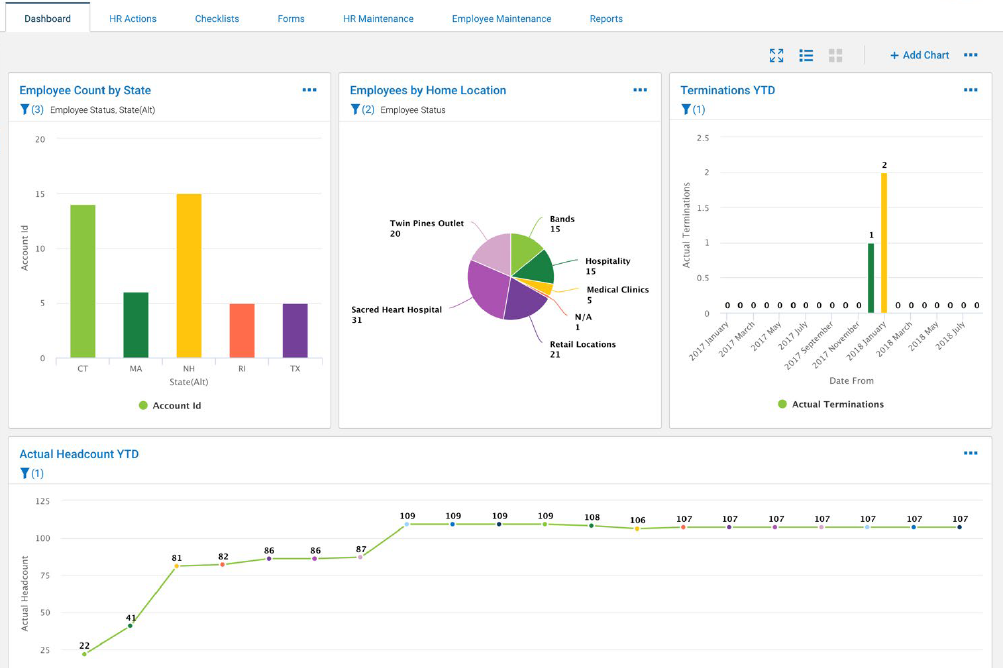Open the filter icon on Employee Count by State
The height and width of the screenshot is (668, 1006).
(25, 110)
